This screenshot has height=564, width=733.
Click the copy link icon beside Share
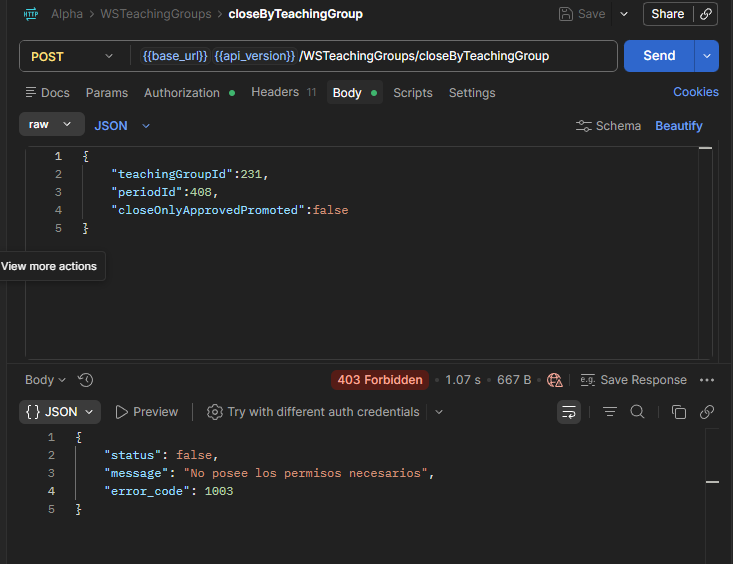point(706,14)
